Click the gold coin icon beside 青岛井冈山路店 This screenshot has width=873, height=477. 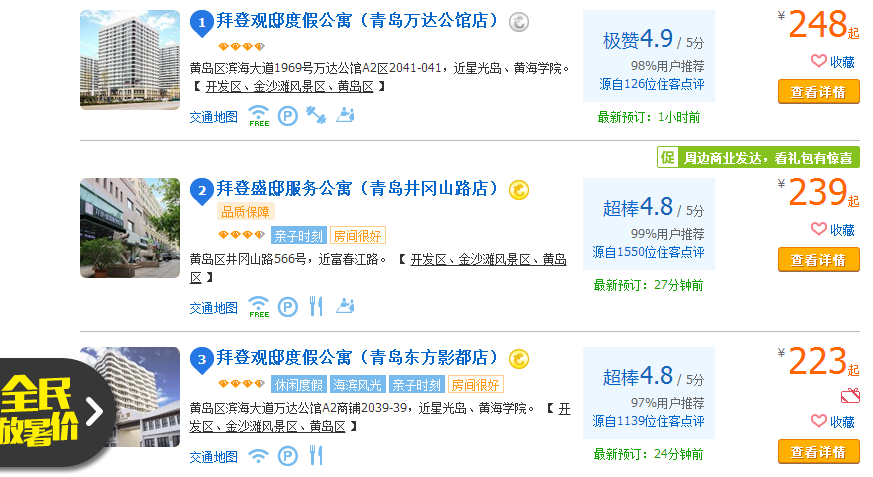coord(519,189)
